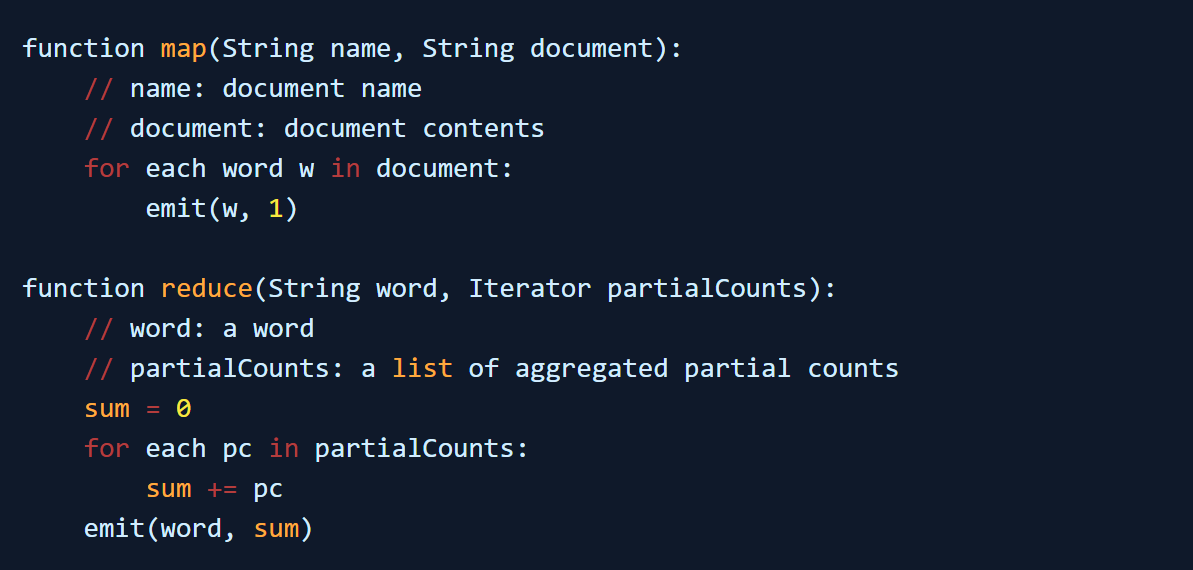Click the word "aggregated" in the comment
This screenshot has height=570, width=1193.
[x=590, y=368]
